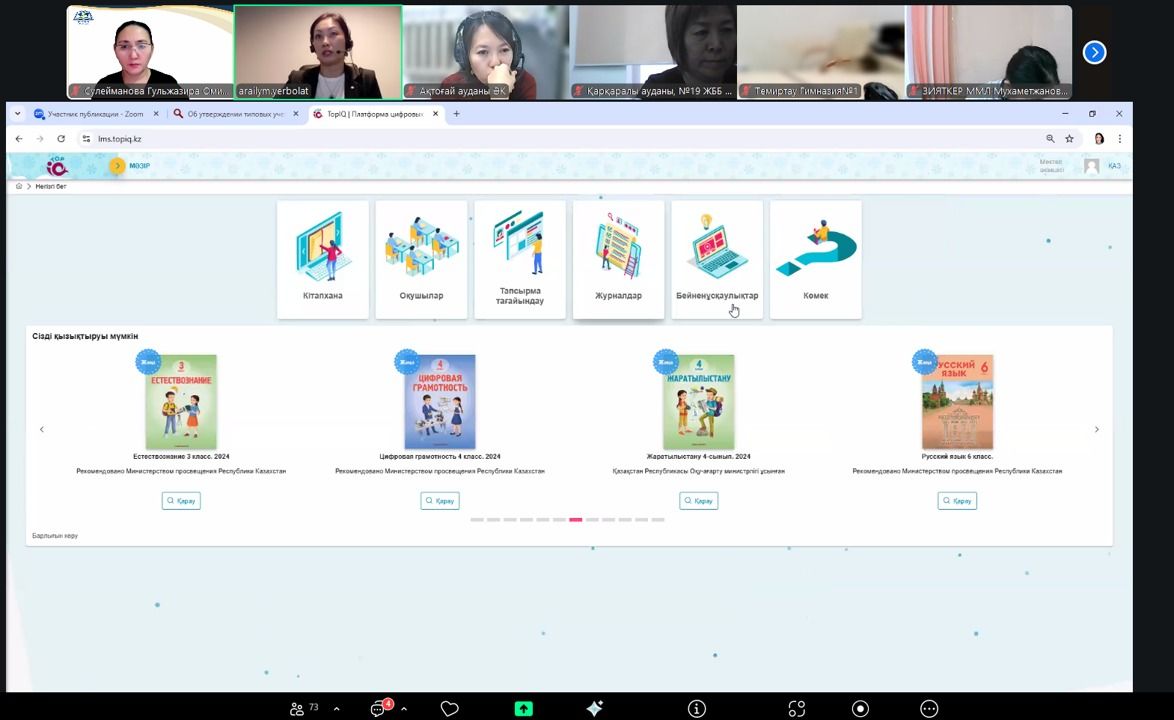
Task: Click the Zoom record button
Action: [860, 708]
